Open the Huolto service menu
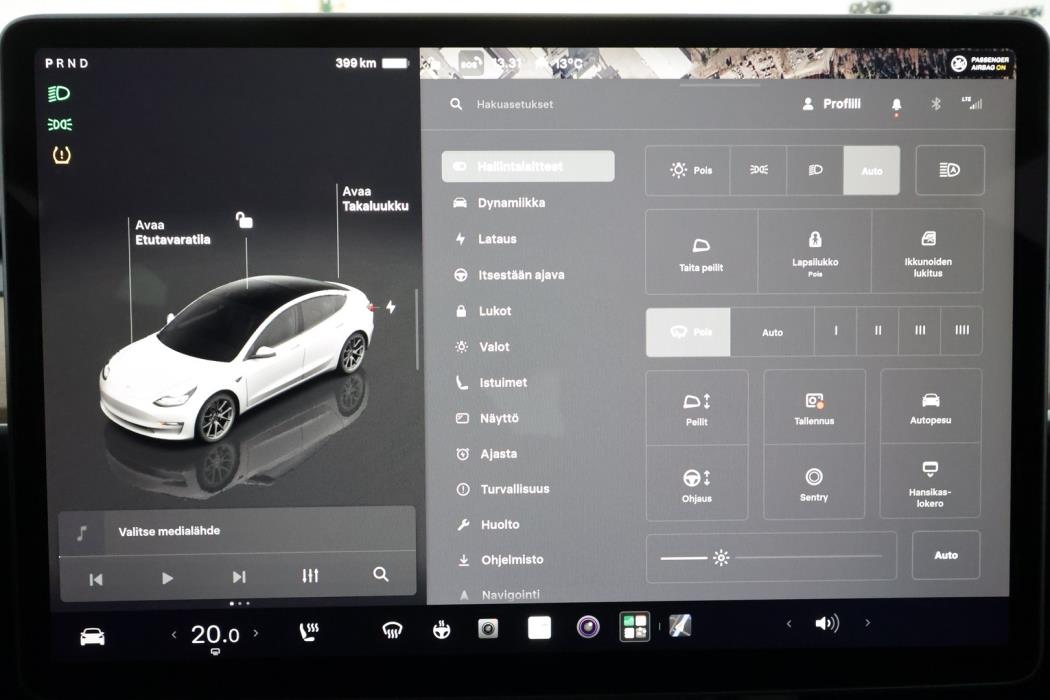The height and width of the screenshot is (700, 1050). click(488, 524)
